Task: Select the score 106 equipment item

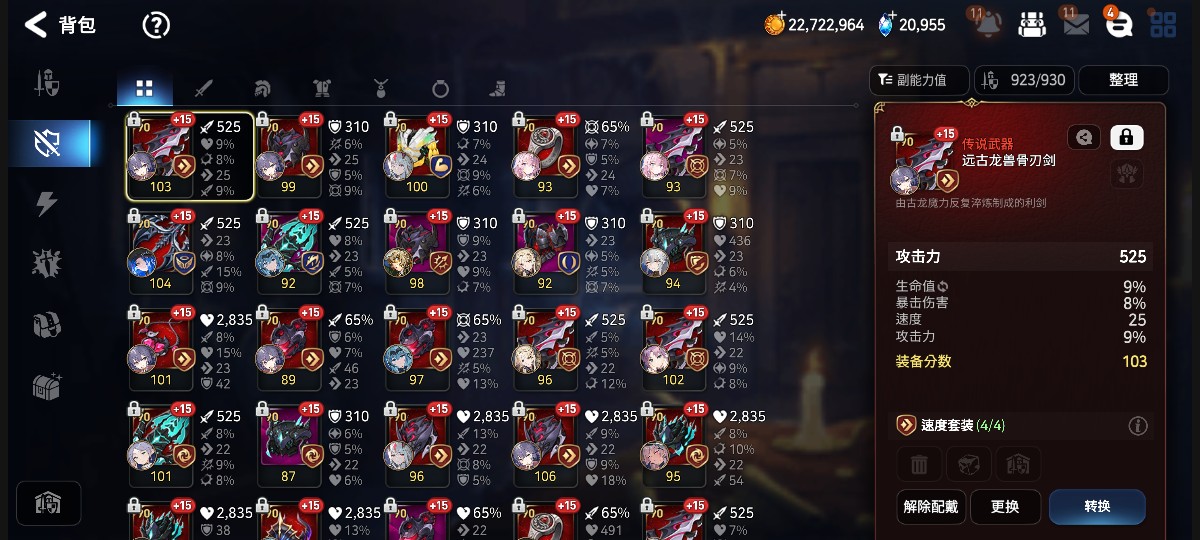Action: click(546, 445)
